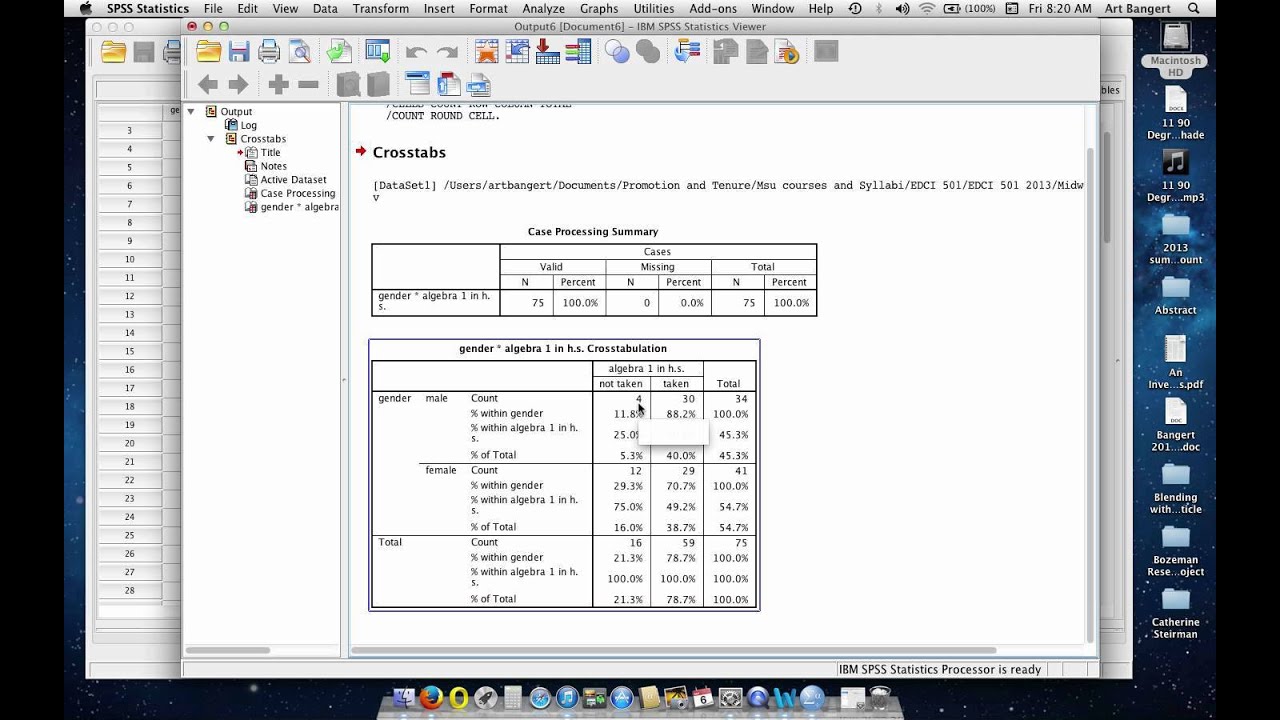This screenshot has width=1280, height=720.
Task: Open the Transform menu
Action: (x=380, y=9)
